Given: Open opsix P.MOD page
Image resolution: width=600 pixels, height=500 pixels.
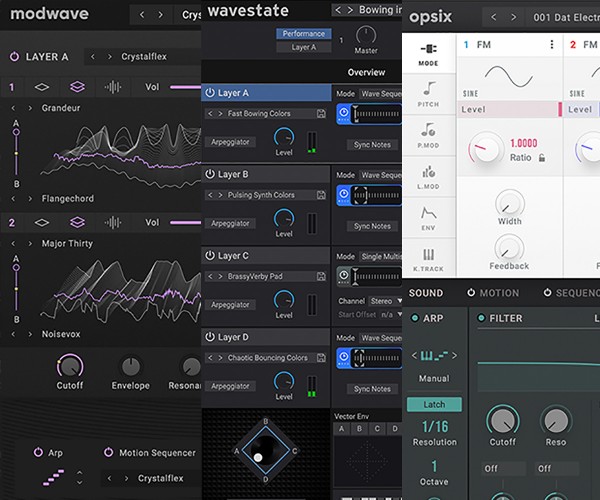Looking at the screenshot, I should 428,130.
